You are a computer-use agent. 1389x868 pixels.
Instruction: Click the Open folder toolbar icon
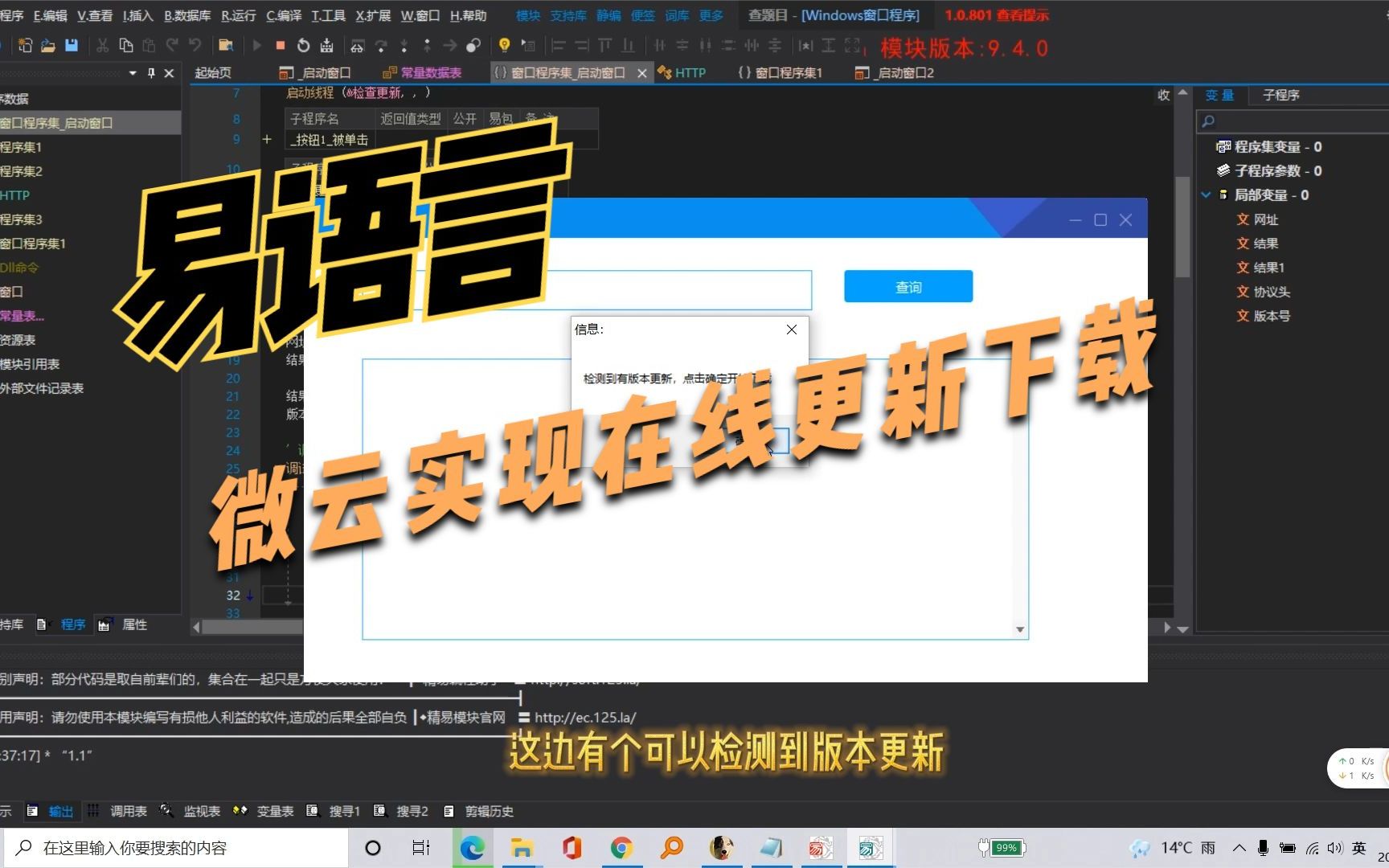48,46
